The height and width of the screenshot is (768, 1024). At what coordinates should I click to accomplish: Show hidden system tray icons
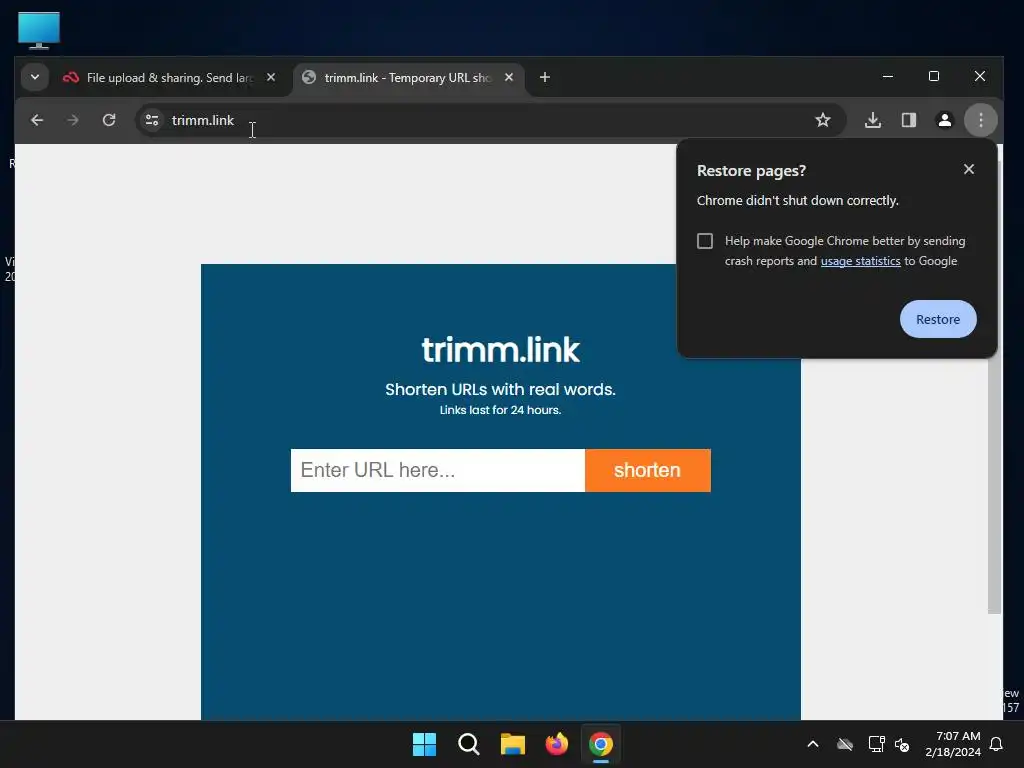click(813, 744)
